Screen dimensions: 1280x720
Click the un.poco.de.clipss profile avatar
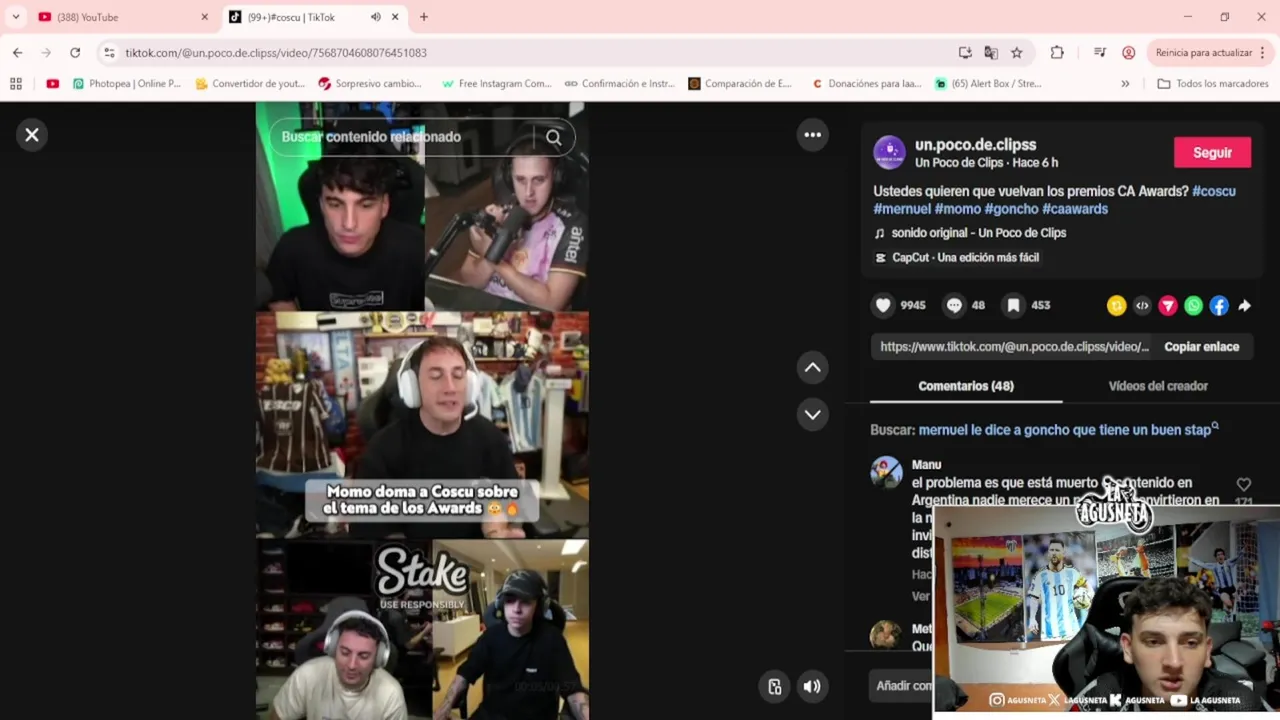[x=889, y=152]
